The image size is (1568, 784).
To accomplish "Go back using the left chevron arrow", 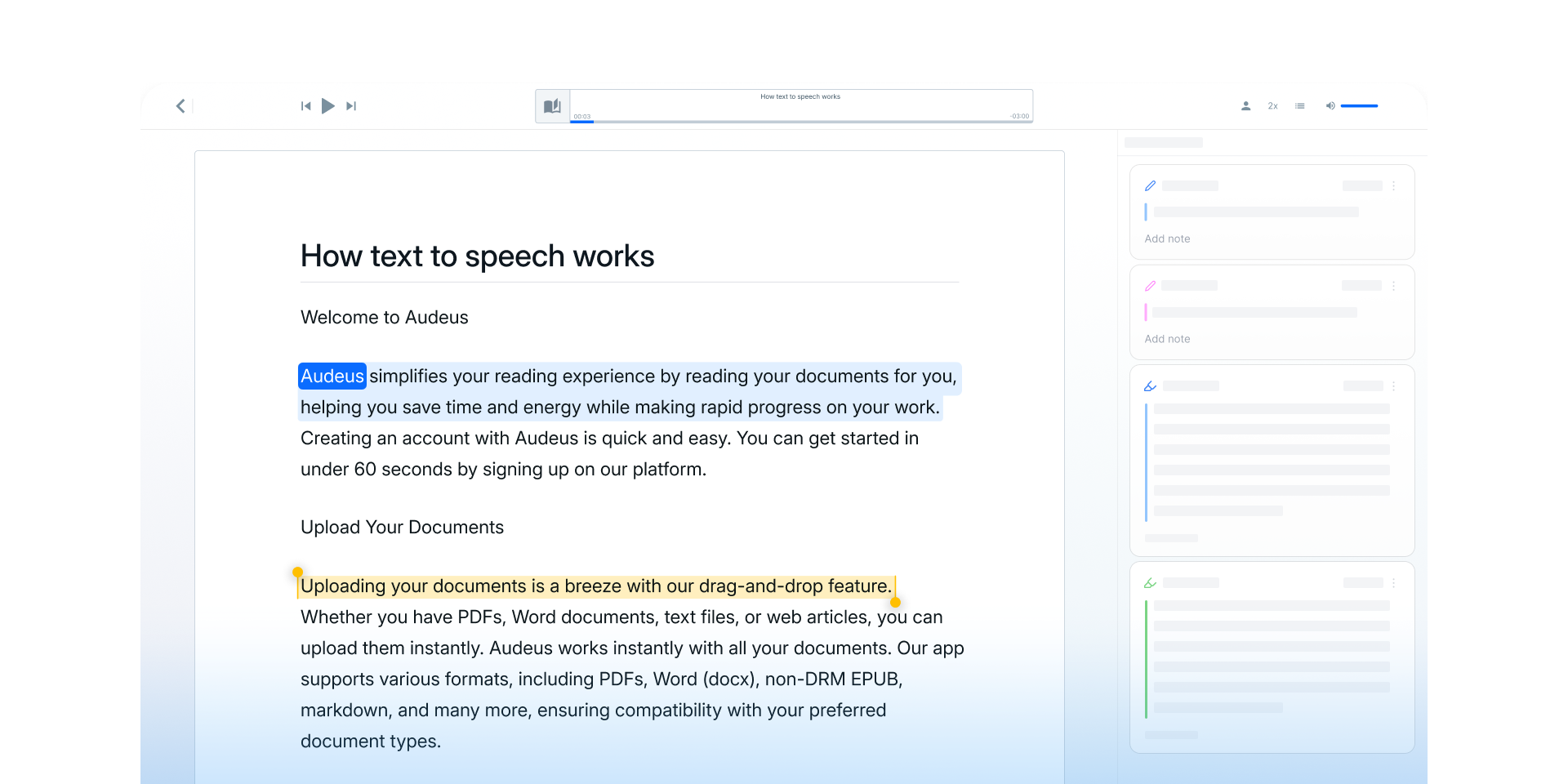I will (x=180, y=106).
